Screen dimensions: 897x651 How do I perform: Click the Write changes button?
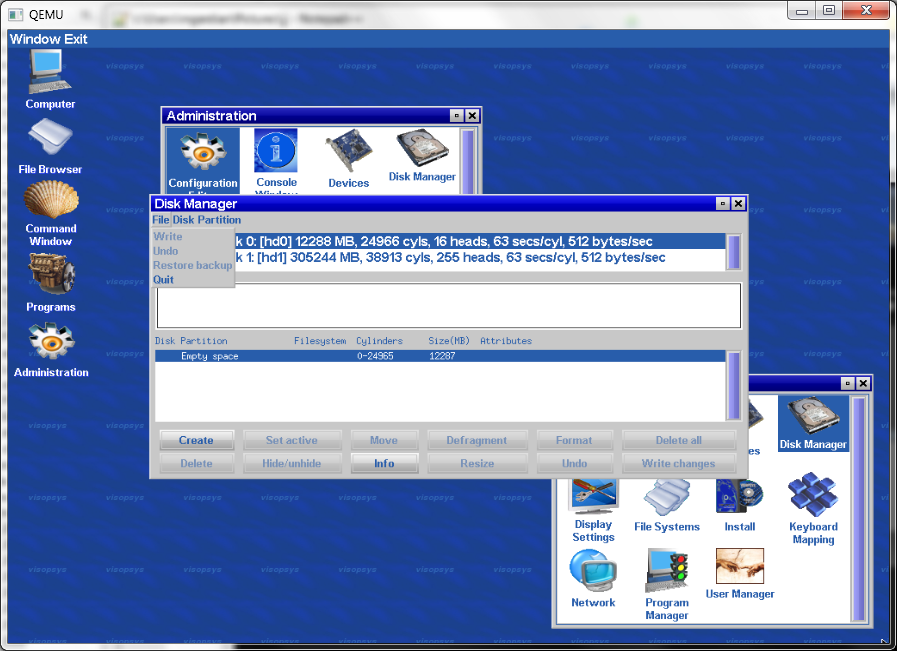click(678, 463)
